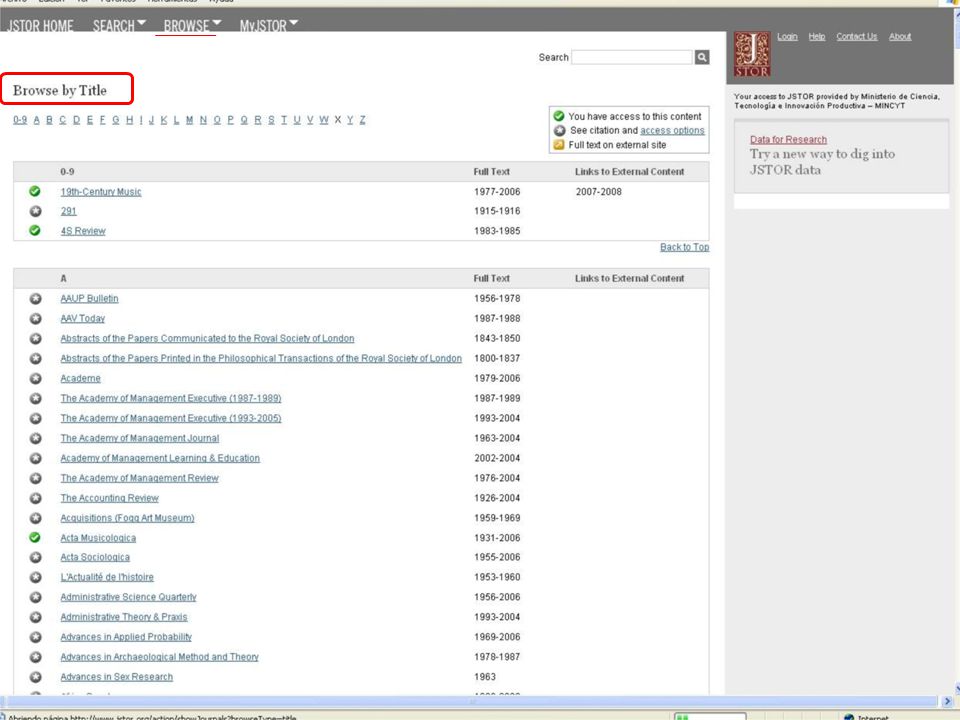Click the horizontal scrollbar at the bottom

click(x=470, y=701)
